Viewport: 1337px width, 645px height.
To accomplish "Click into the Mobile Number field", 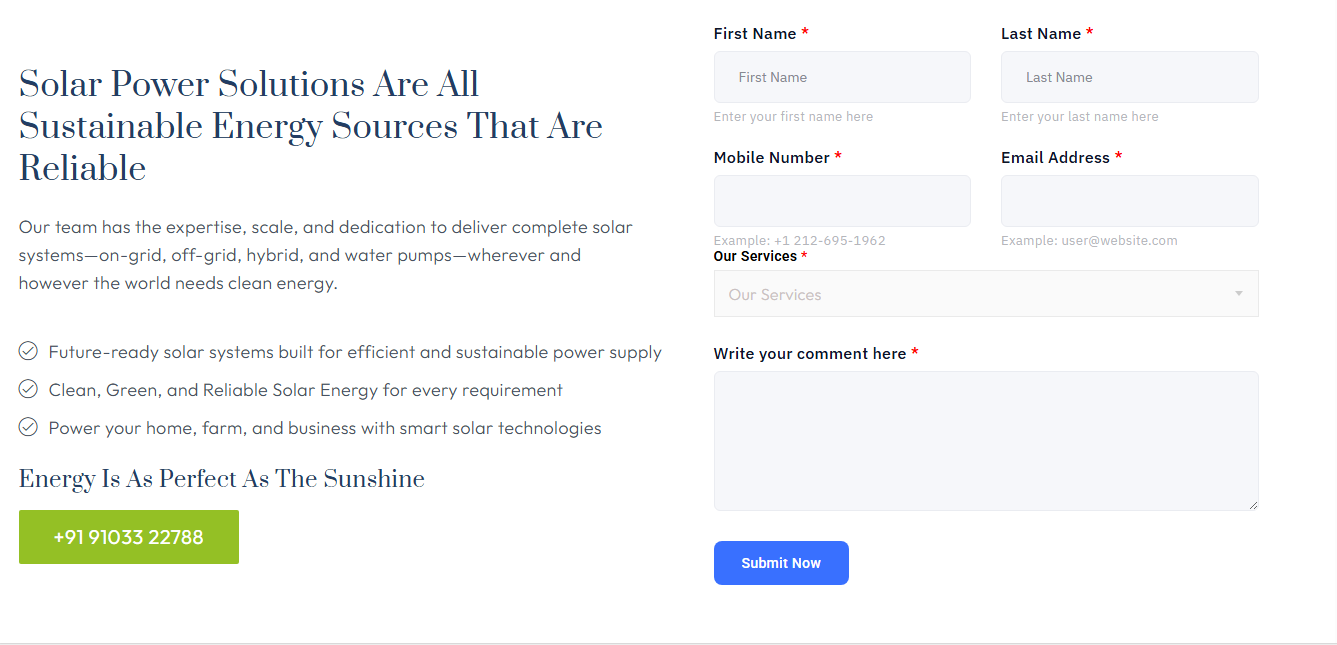I will pyautogui.click(x=841, y=201).
